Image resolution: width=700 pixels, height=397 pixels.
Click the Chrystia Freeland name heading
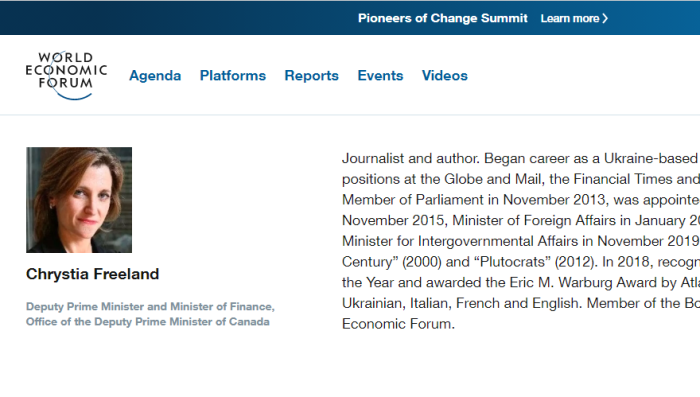[92, 274]
